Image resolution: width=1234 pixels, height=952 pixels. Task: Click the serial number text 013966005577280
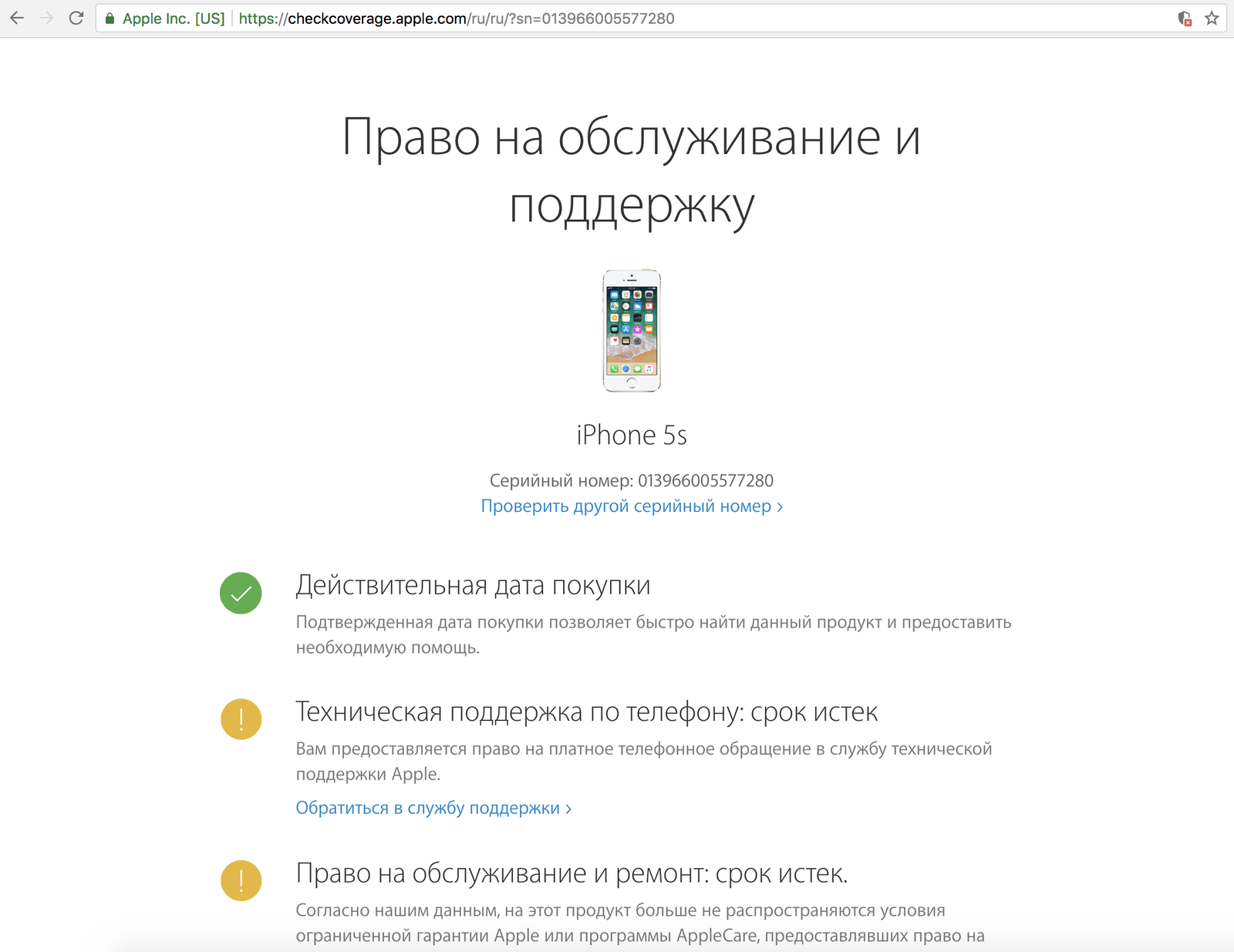click(706, 480)
